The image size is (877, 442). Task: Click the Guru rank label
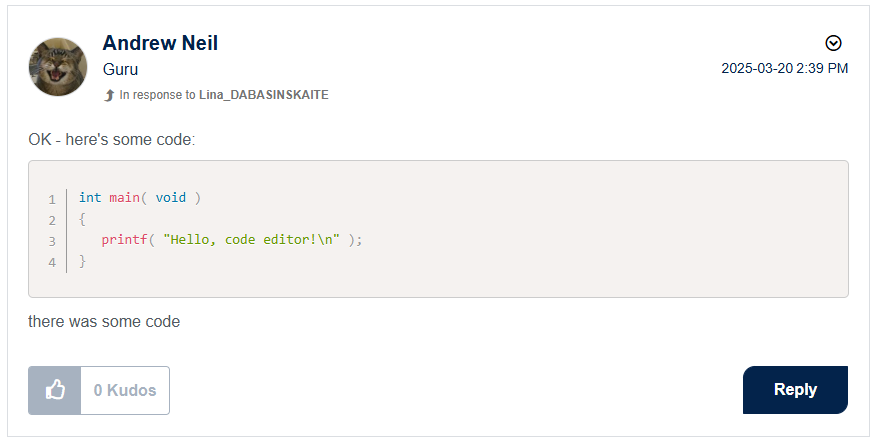120,69
